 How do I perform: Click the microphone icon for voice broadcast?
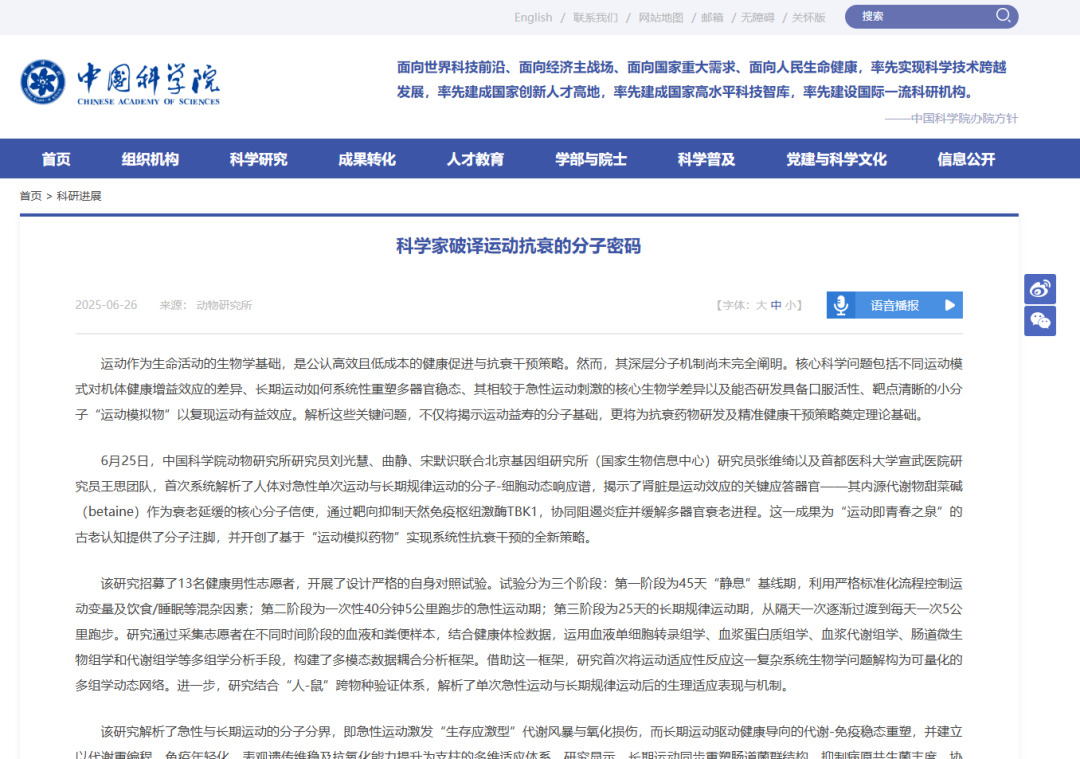click(x=841, y=305)
